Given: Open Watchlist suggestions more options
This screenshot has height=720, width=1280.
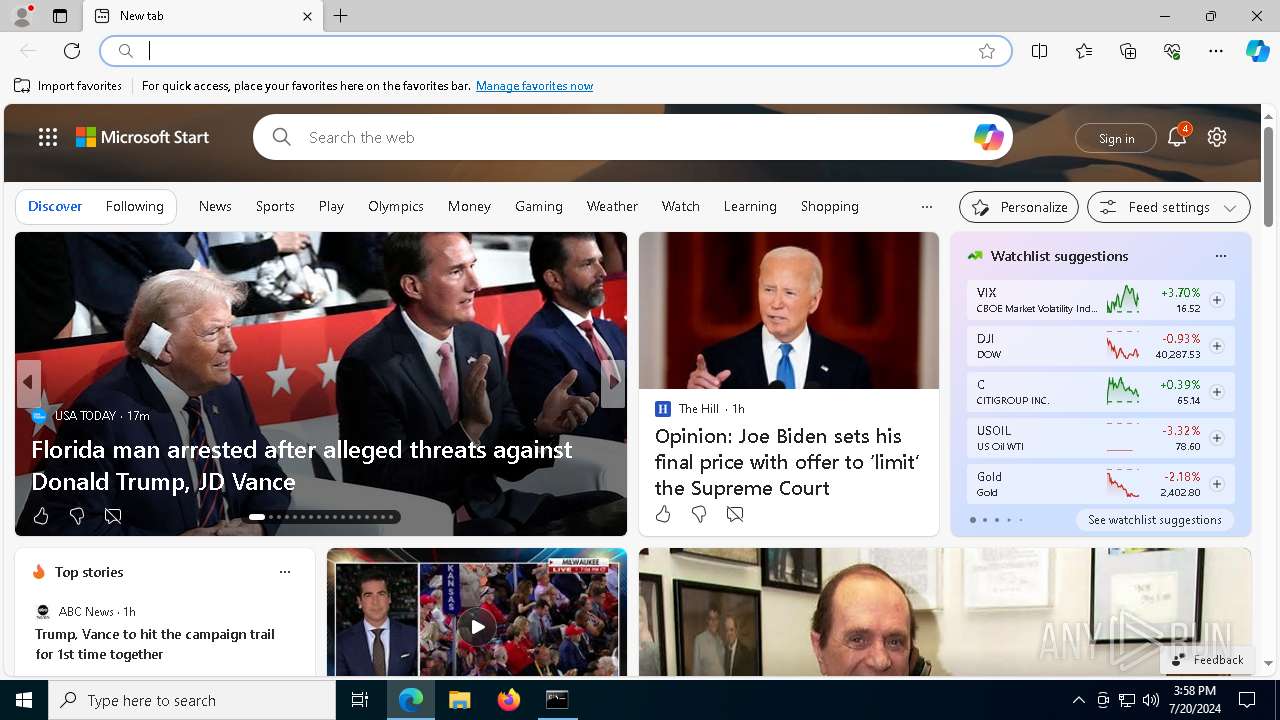Looking at the screenshot, I should pos(1221,256).
